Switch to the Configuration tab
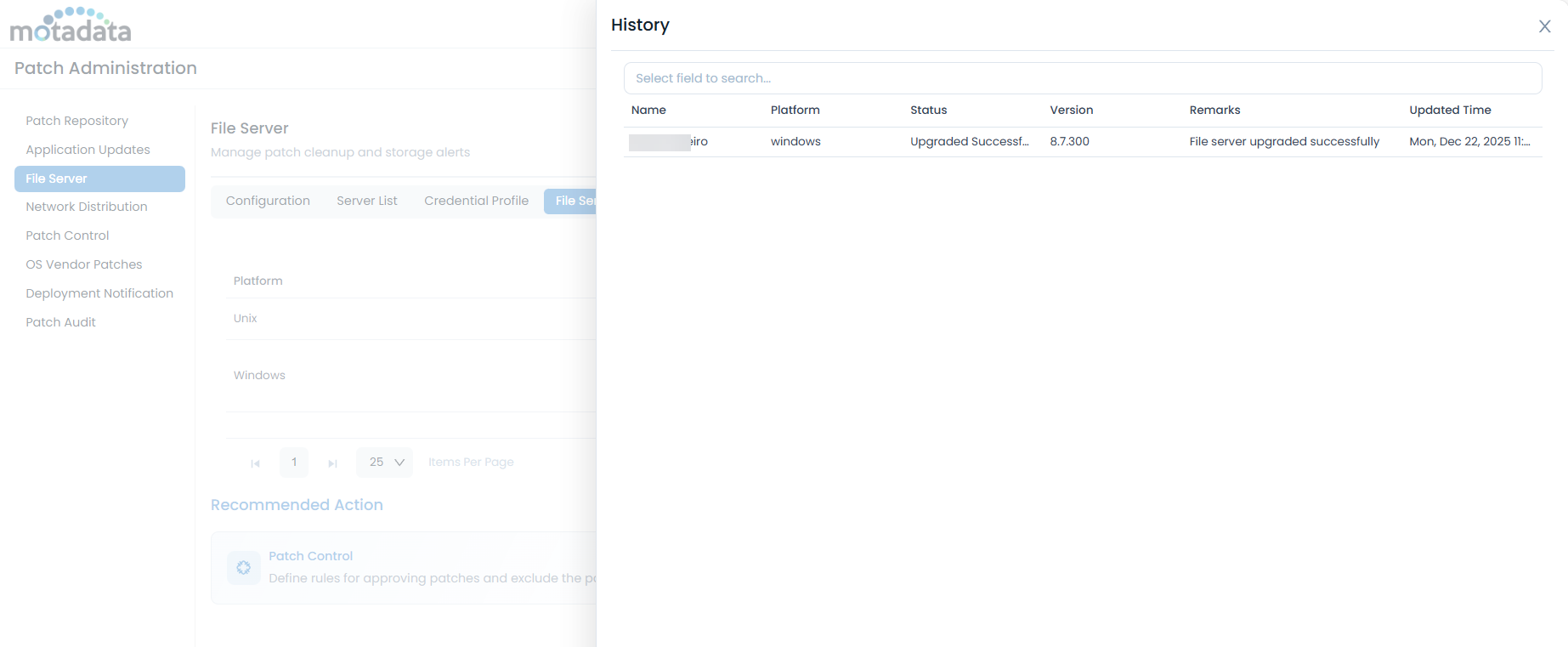 pyautogui.click(x=268, y=201)
